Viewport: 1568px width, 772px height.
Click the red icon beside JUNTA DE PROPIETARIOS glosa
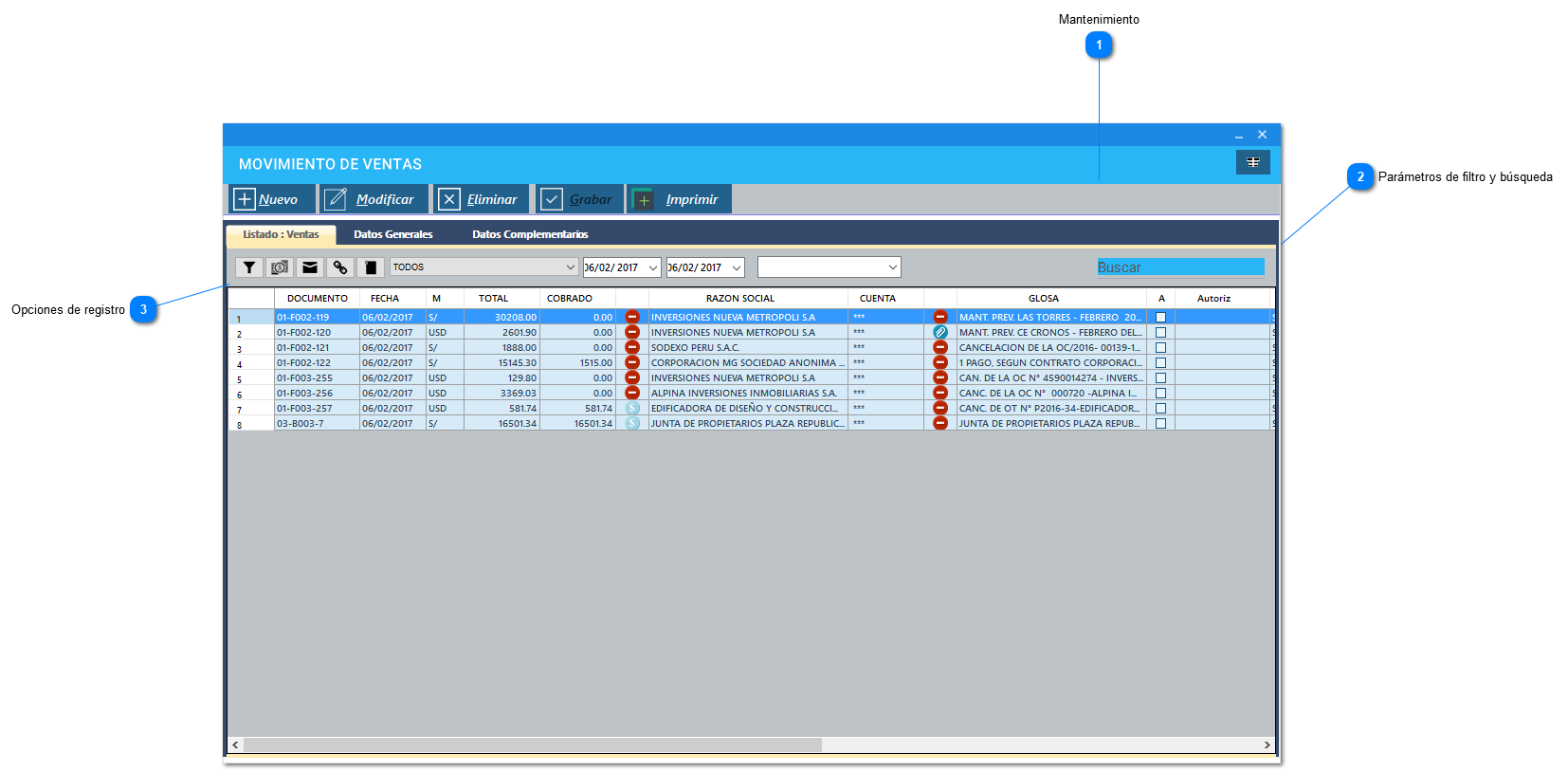click(x=940, y=423)
